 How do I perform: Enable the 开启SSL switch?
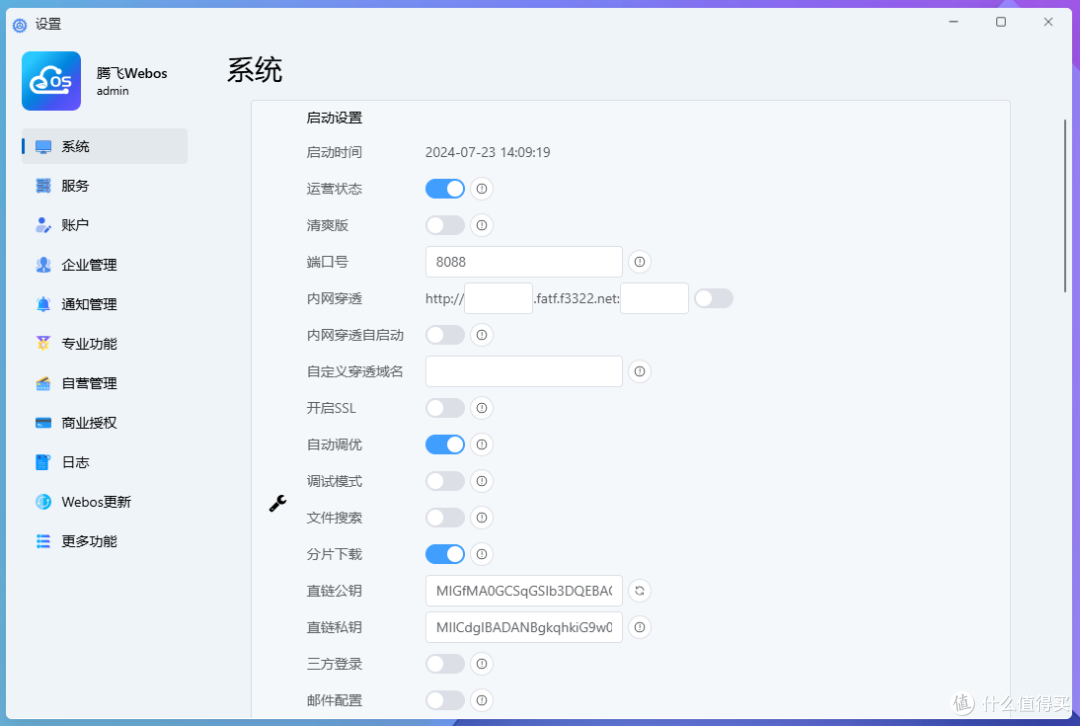click(x=444, y=407)
